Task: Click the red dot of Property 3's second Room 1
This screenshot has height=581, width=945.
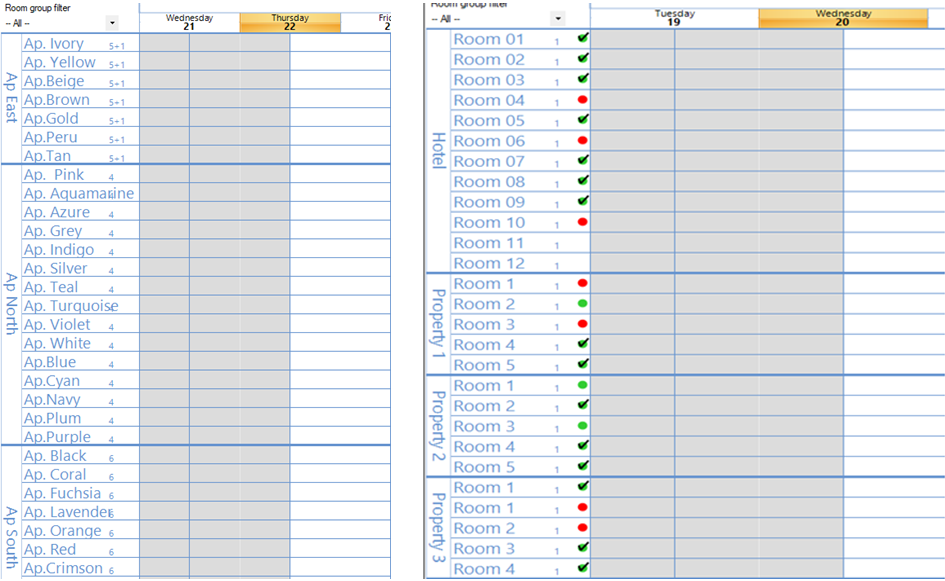Action: (582, 507)
